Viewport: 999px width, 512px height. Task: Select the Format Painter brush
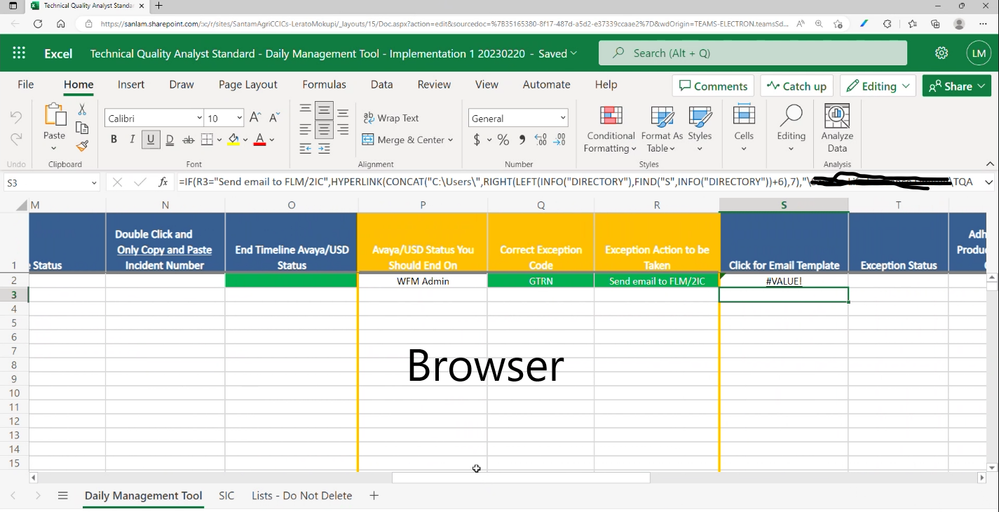[x=82, y=146]
